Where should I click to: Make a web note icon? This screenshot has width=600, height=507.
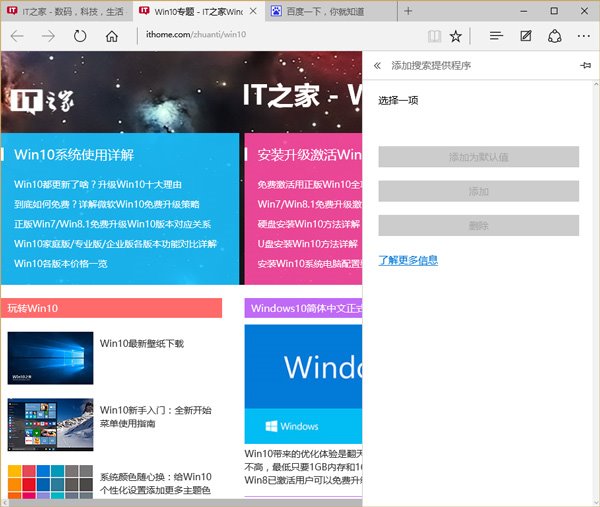pos(526,36)
